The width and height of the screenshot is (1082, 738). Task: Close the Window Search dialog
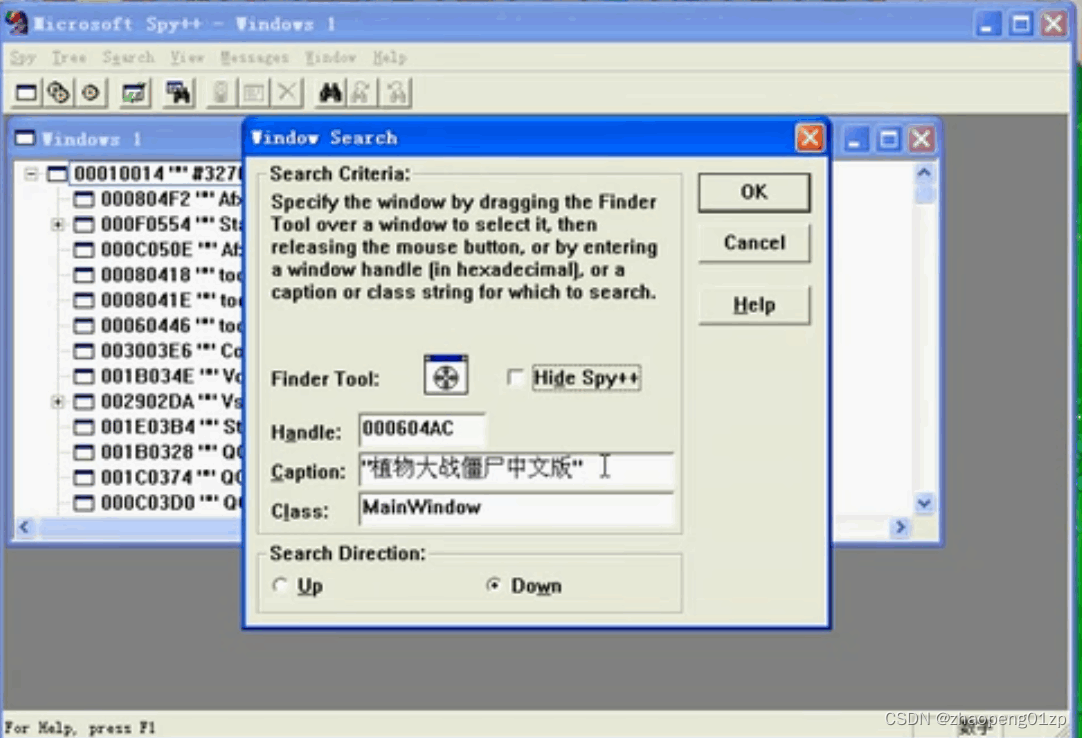point(809,137)
